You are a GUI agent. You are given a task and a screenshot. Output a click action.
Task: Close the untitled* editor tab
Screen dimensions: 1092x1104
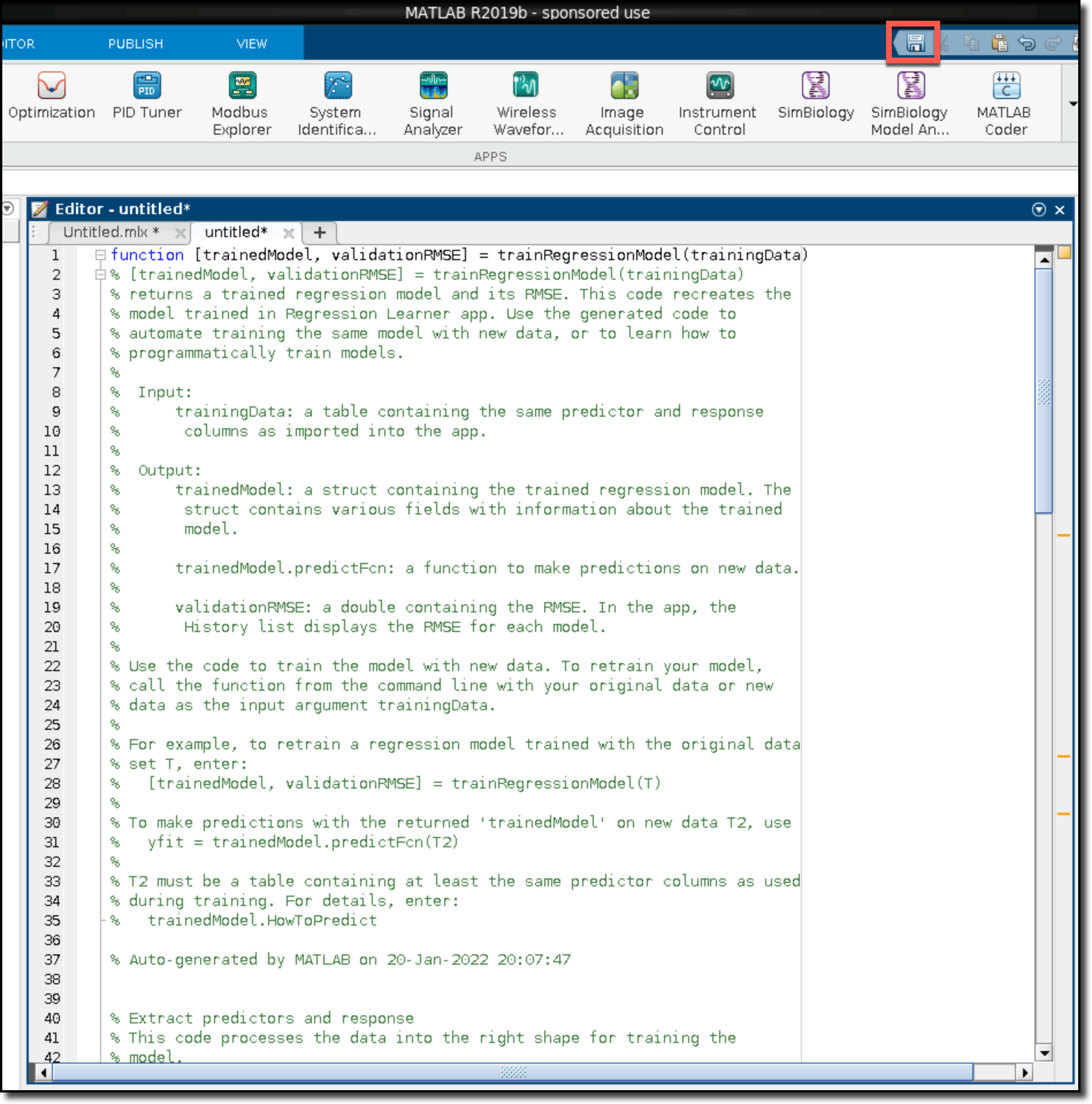(289, 233)
